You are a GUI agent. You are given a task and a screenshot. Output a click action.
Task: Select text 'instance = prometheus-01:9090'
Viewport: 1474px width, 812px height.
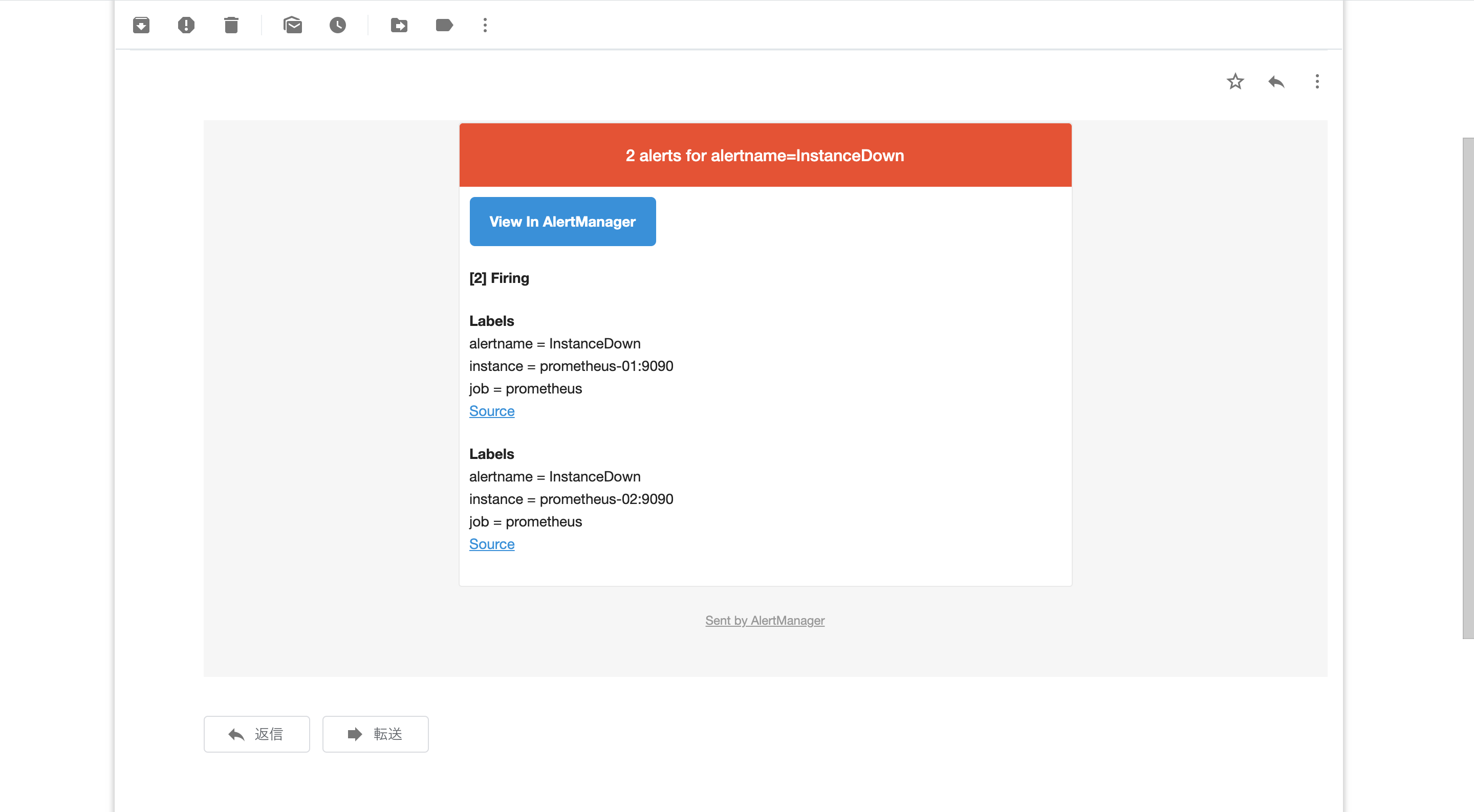pyautogui.click(x=571, y=366)
